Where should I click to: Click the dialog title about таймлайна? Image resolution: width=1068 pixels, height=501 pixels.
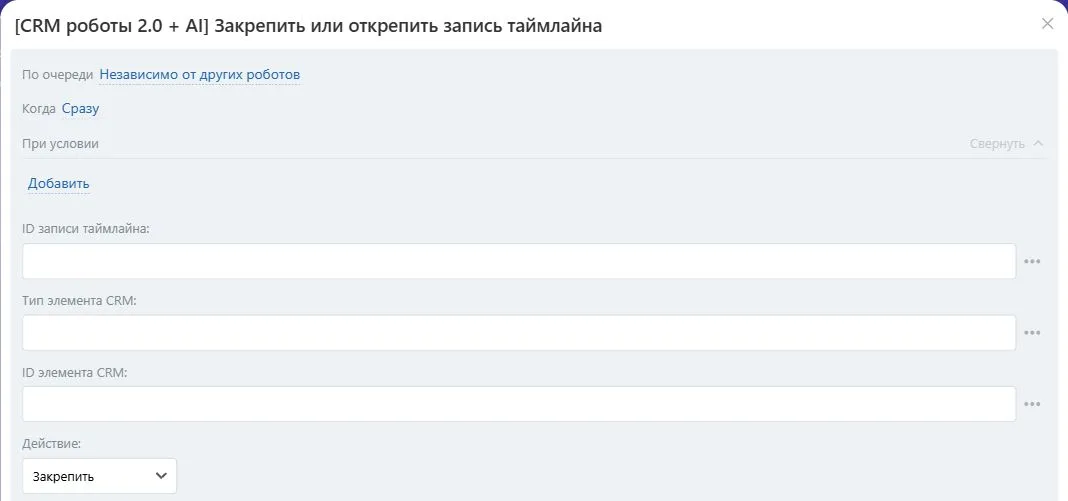point(309,26)
